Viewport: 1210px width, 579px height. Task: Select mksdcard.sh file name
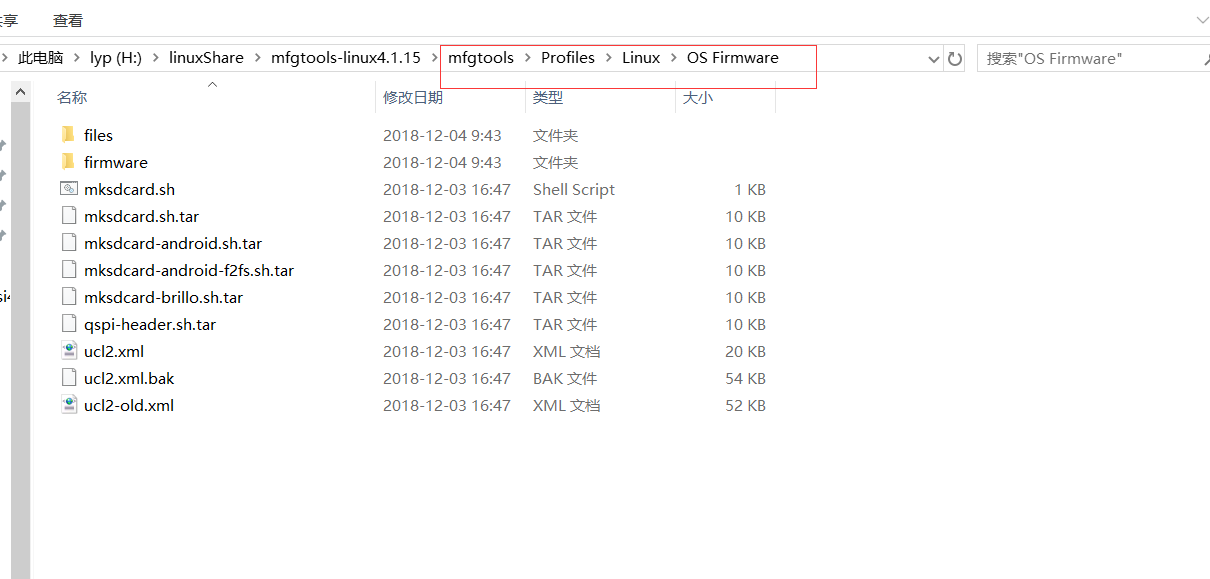(129, 189)
